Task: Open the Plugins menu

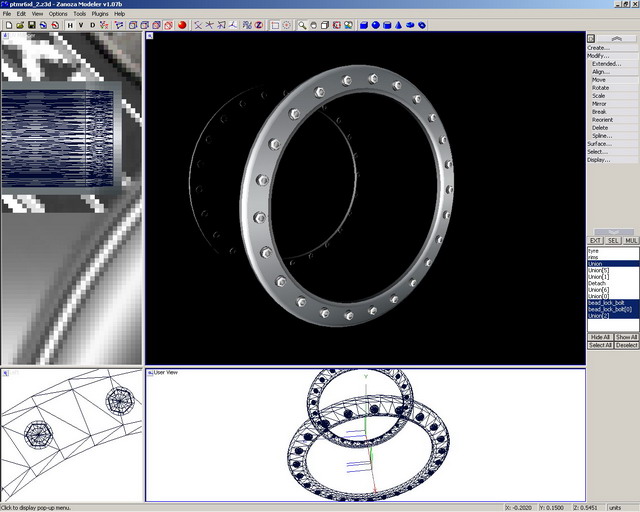Action: (100, 14)
